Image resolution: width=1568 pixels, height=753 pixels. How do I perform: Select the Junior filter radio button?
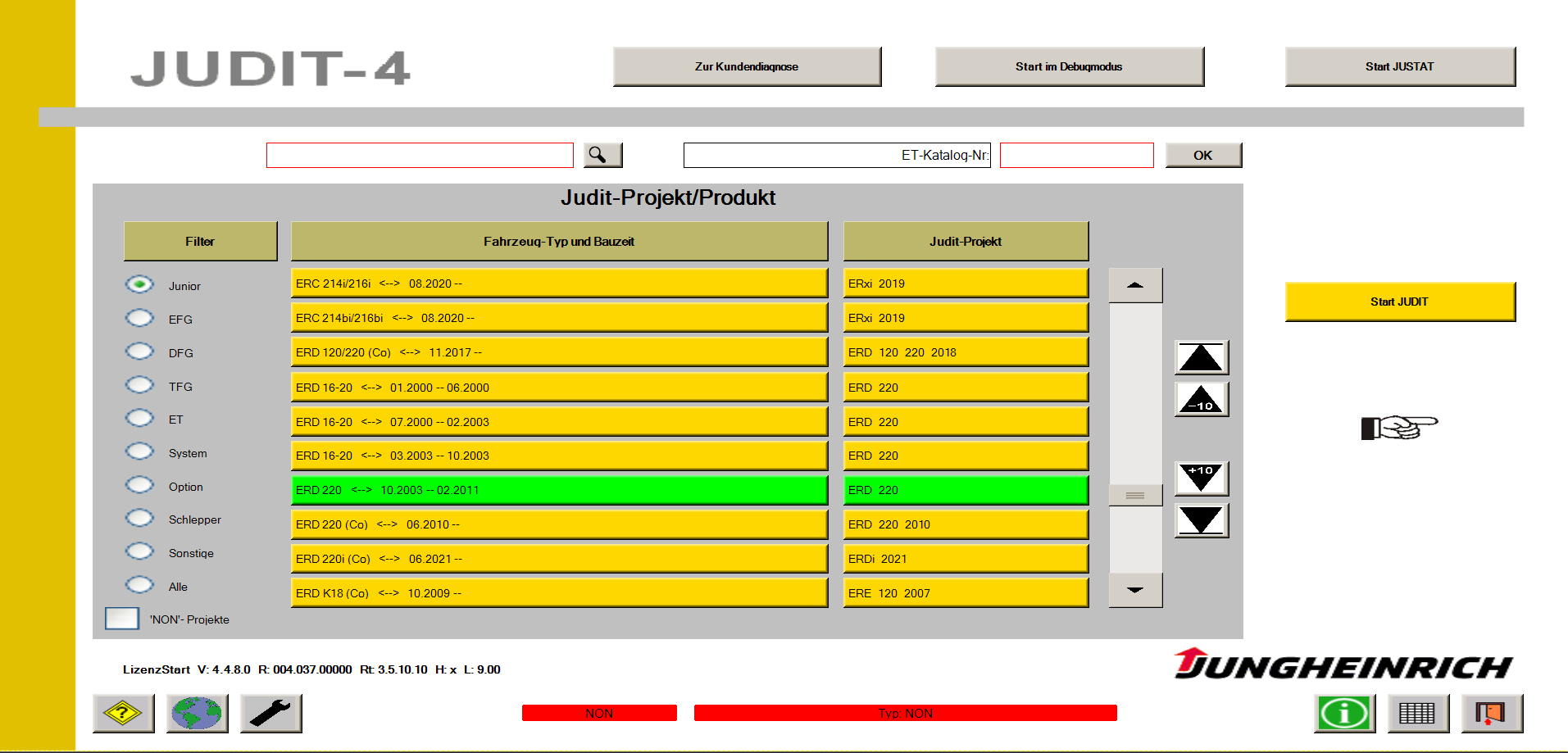tap(139, 284)
